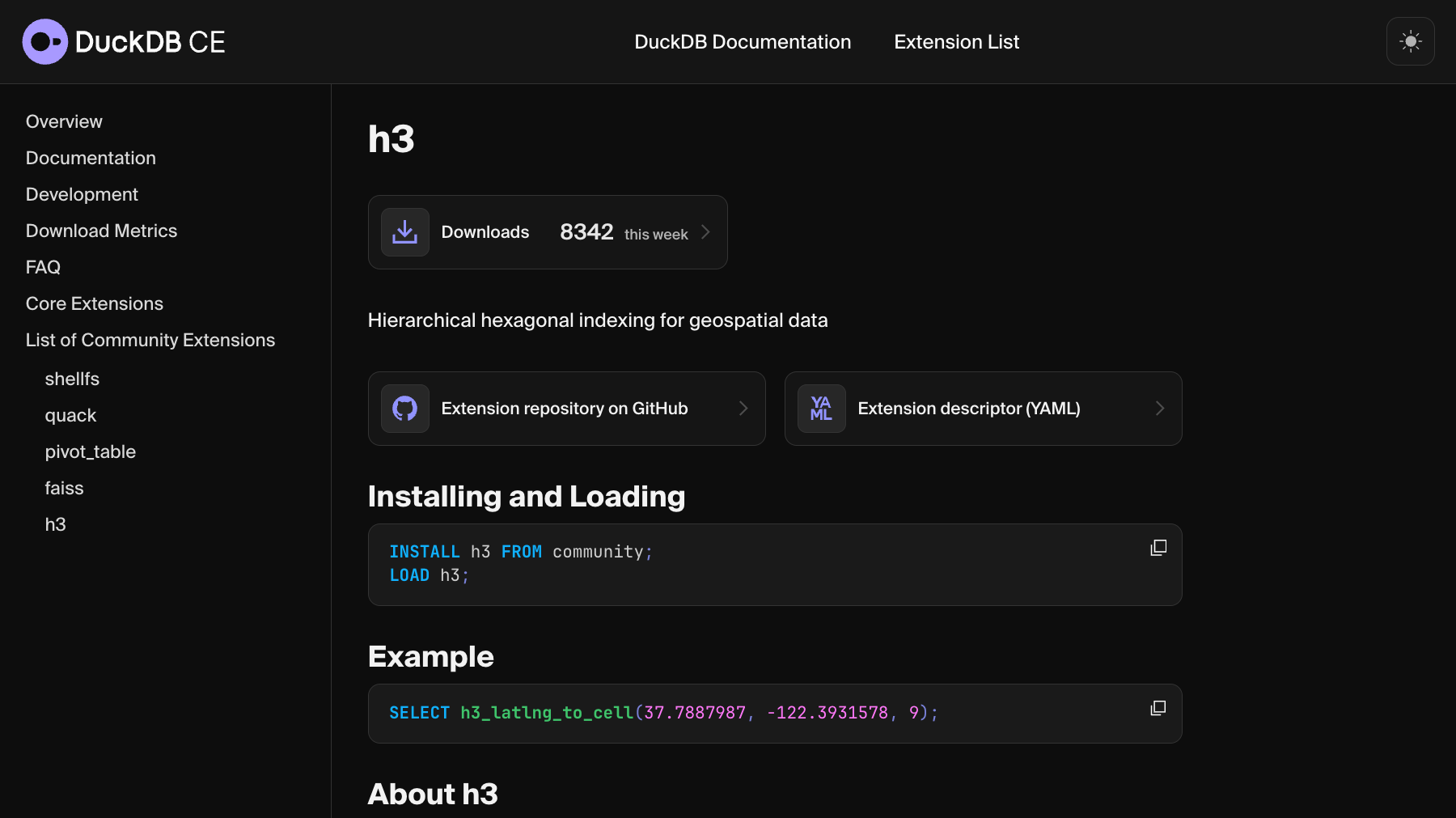Screen dimensions: 1456x818
Task: Click the Example heading
Action: tap(431, 656)
